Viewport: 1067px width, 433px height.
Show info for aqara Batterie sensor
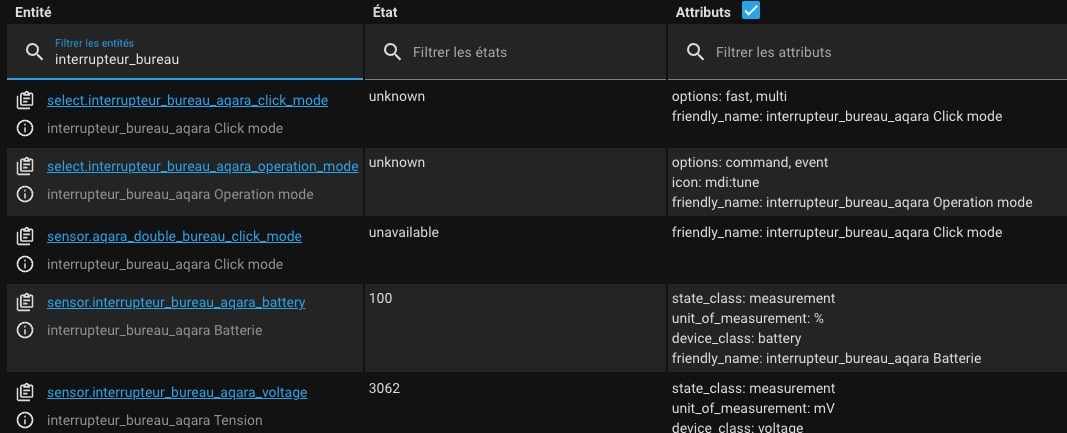tap(25, 330)
